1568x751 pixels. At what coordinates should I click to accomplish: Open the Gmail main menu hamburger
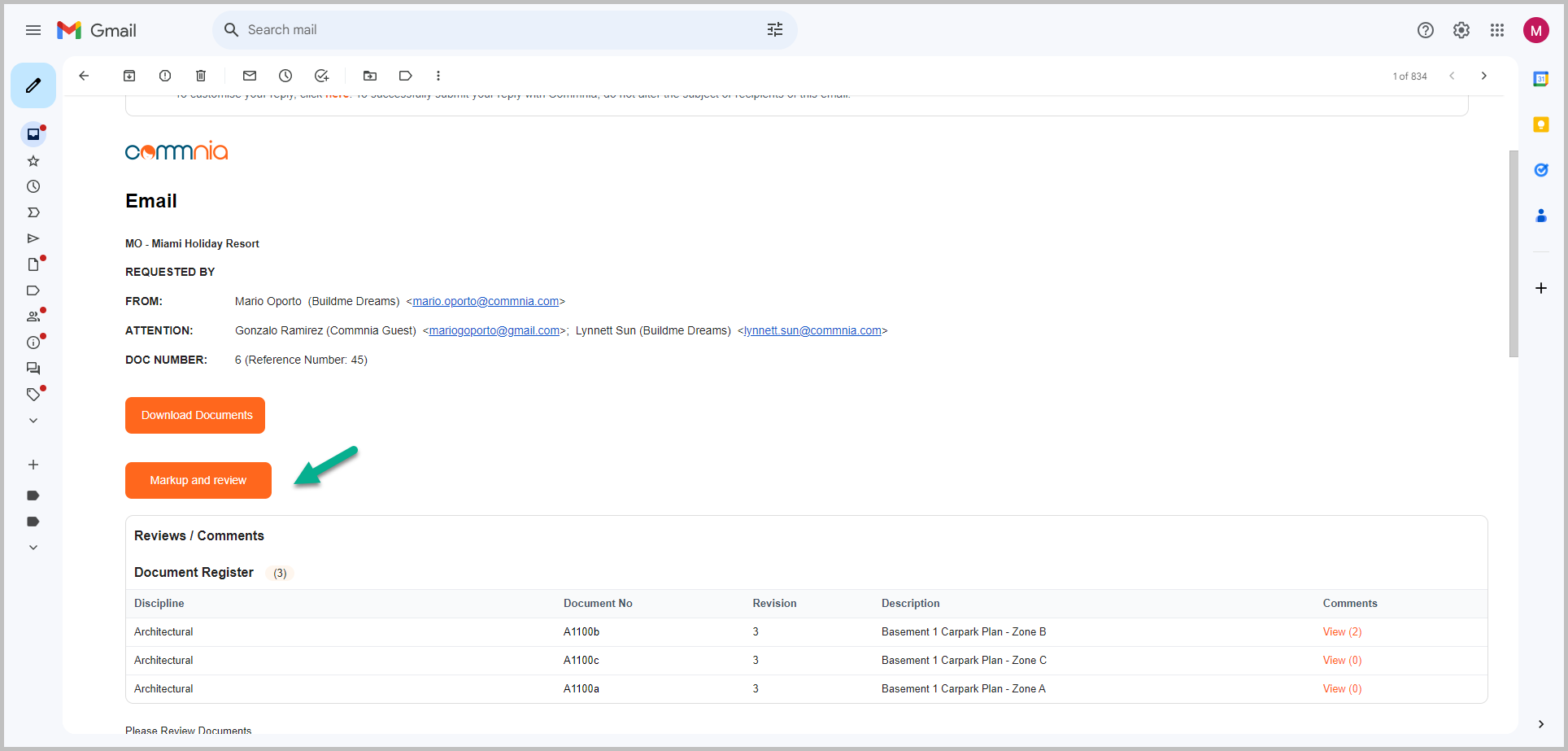(x=33, y=30)
